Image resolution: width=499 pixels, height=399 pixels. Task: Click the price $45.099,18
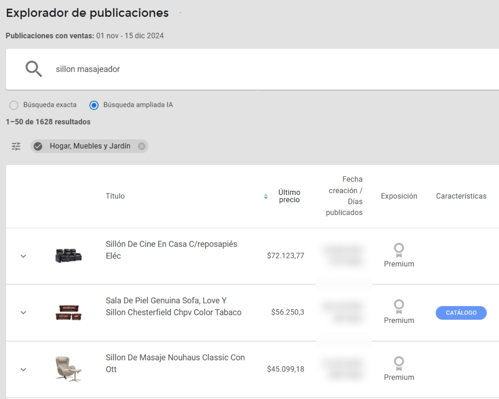pos(285,369)
